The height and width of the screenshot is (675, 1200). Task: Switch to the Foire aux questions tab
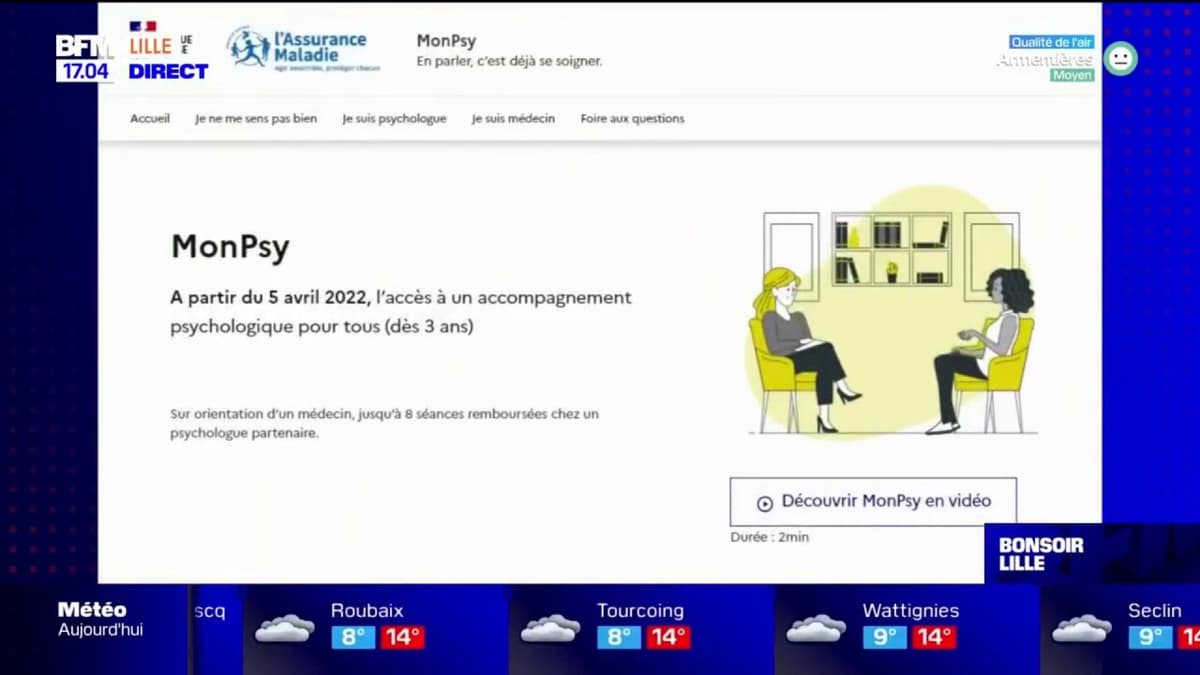(632, 118)
